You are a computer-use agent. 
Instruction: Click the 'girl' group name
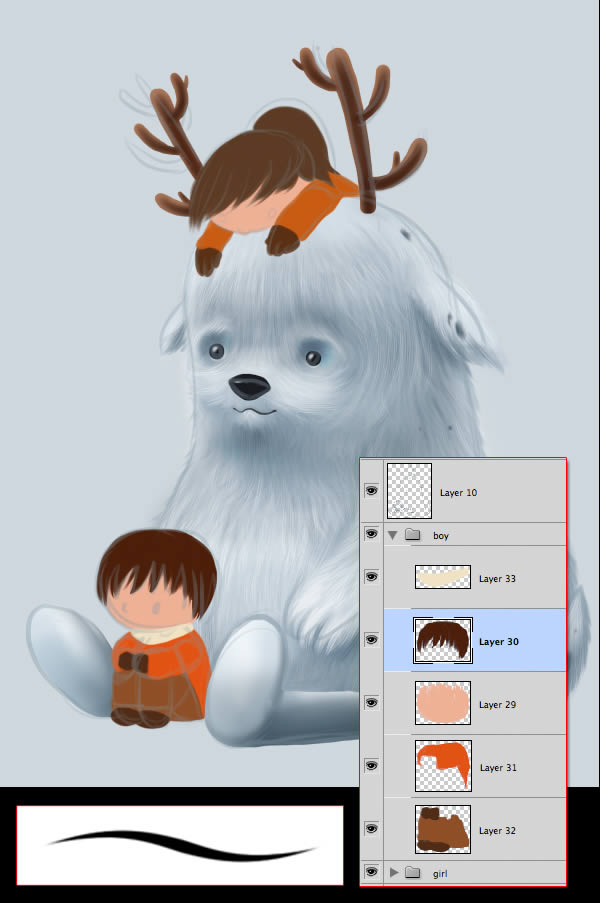pos(440,874)
